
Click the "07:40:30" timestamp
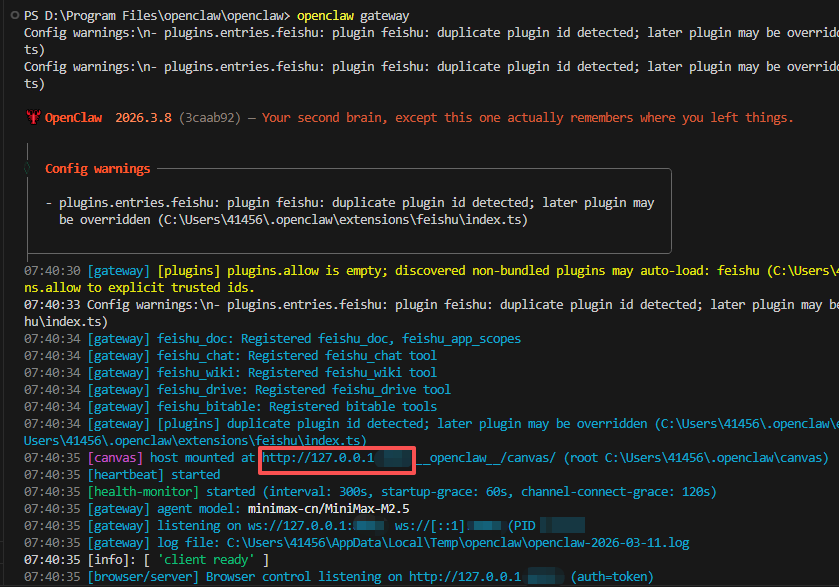(52, 271)
